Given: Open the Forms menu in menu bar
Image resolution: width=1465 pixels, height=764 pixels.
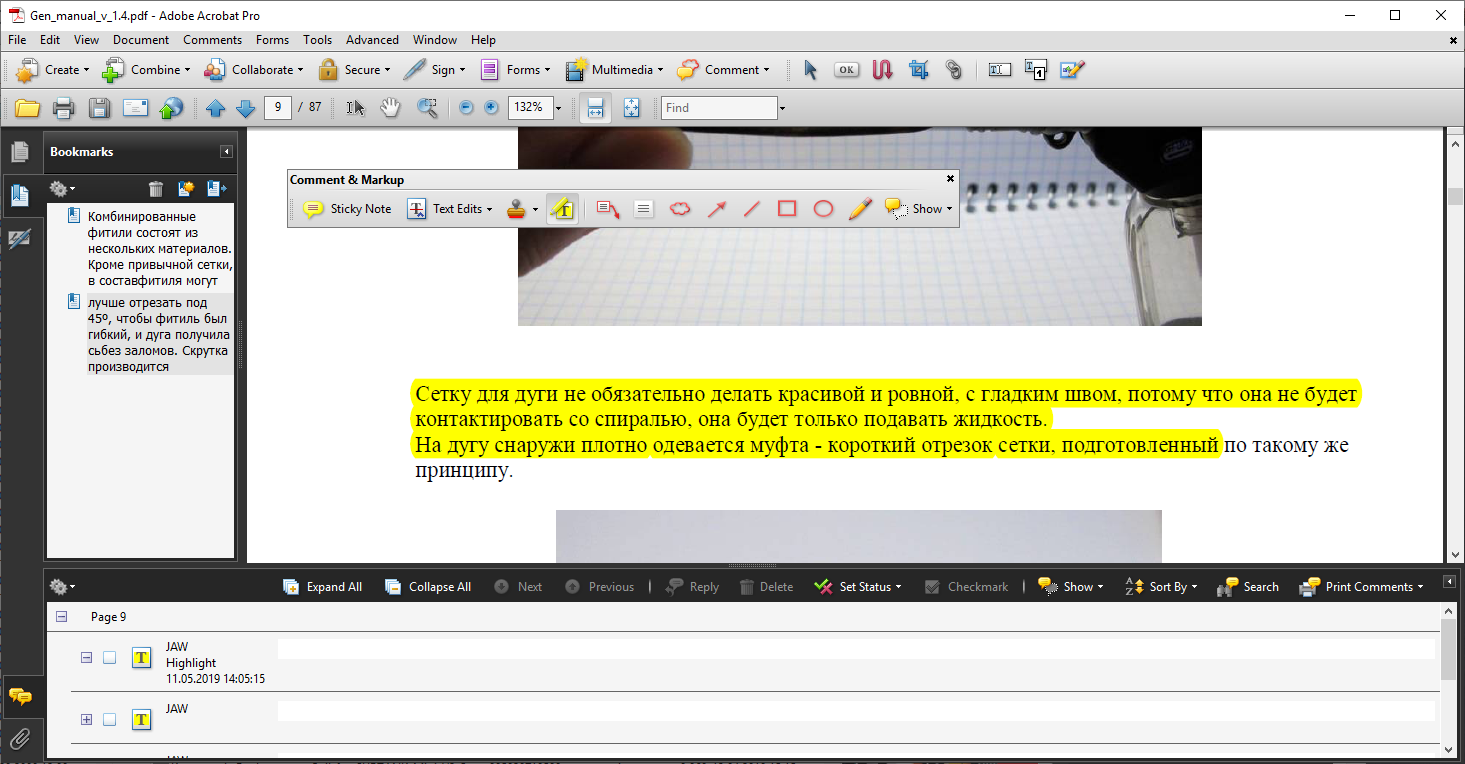Looking at the screenshot, I should [272, 40].
